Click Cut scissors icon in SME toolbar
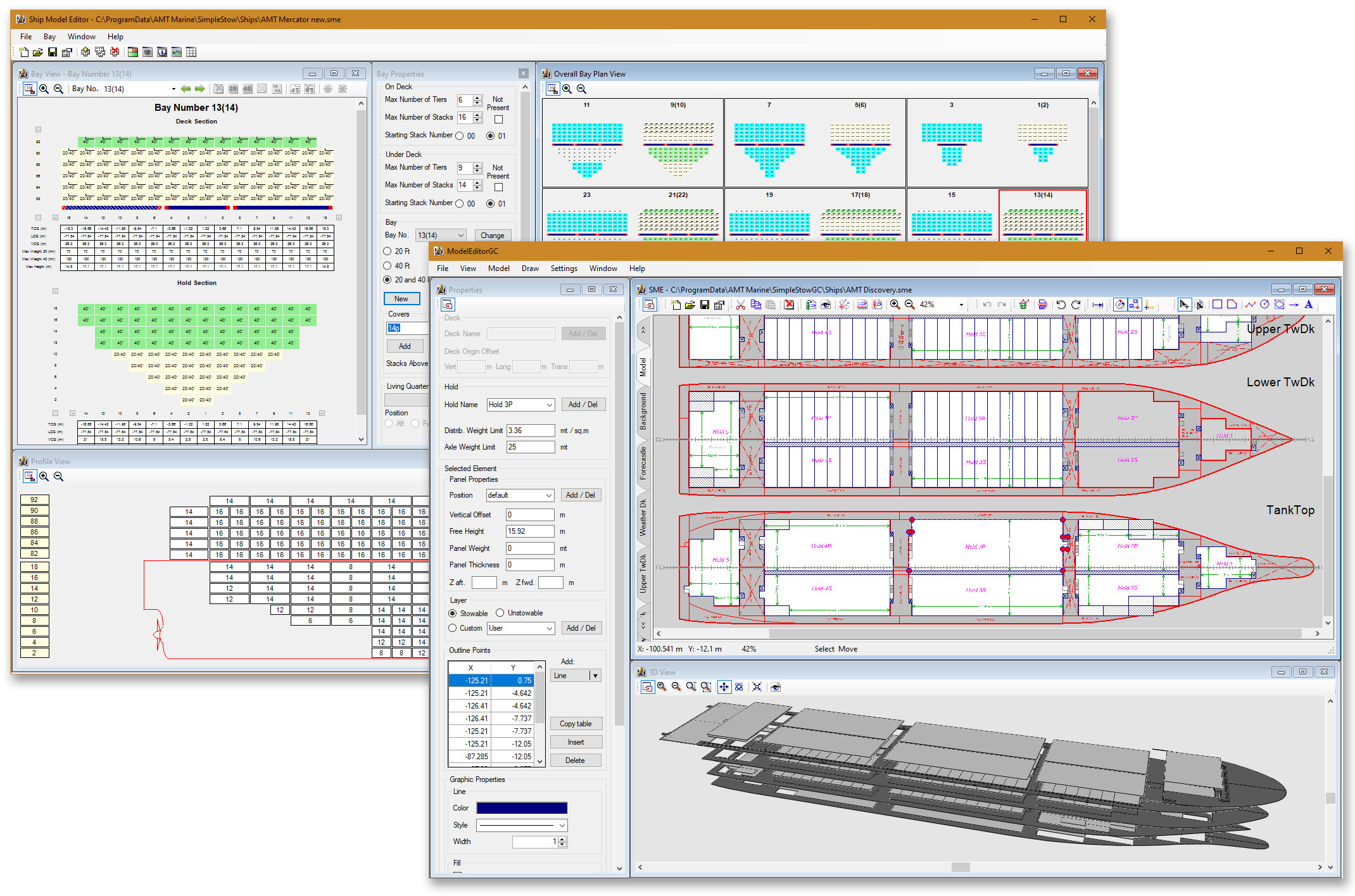This screenshot has height=896, width=1355. [x=740, y=305]
